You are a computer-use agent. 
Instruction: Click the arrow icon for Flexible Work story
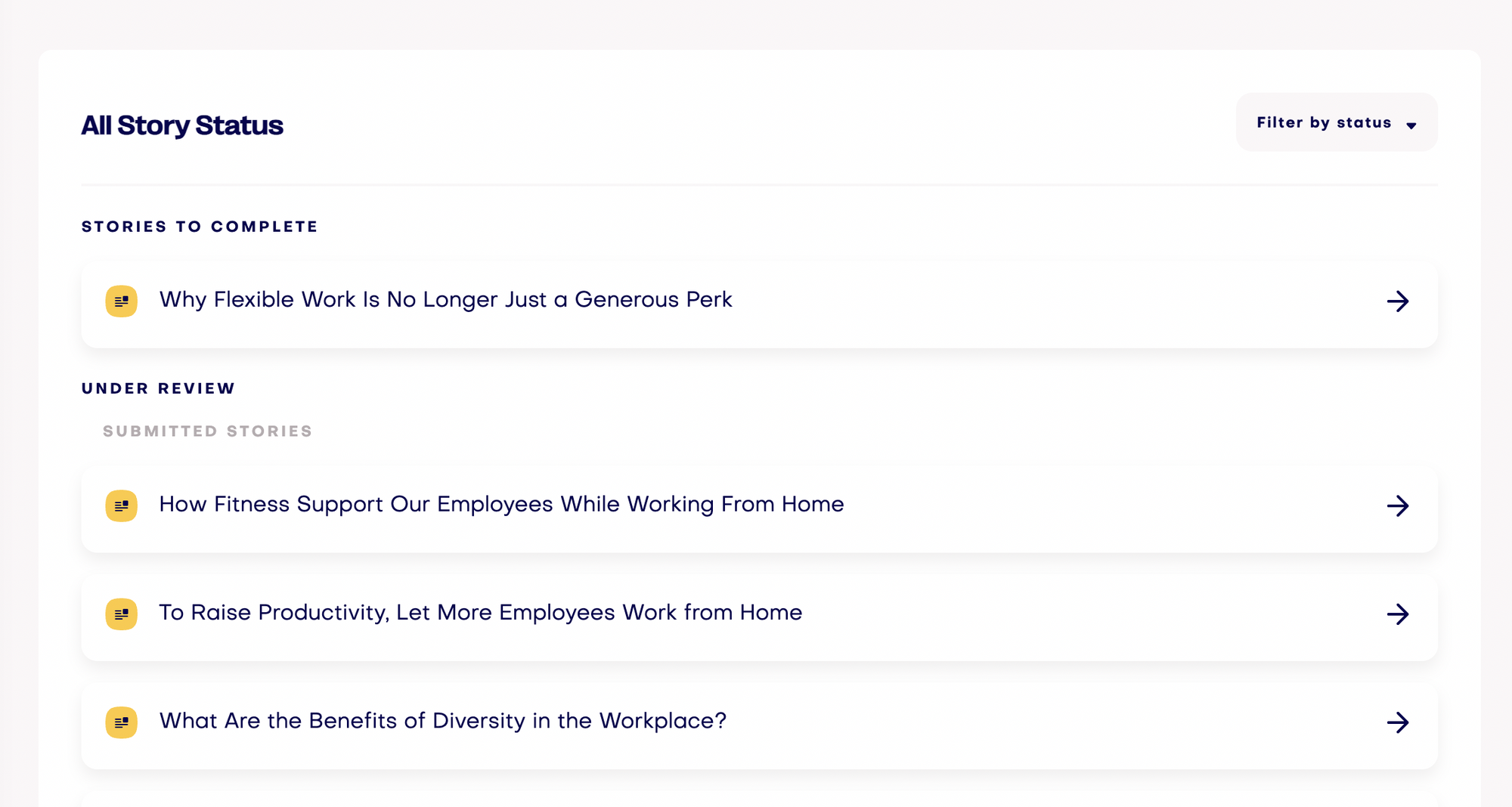pyautogui.click(x=1398, y=301)
